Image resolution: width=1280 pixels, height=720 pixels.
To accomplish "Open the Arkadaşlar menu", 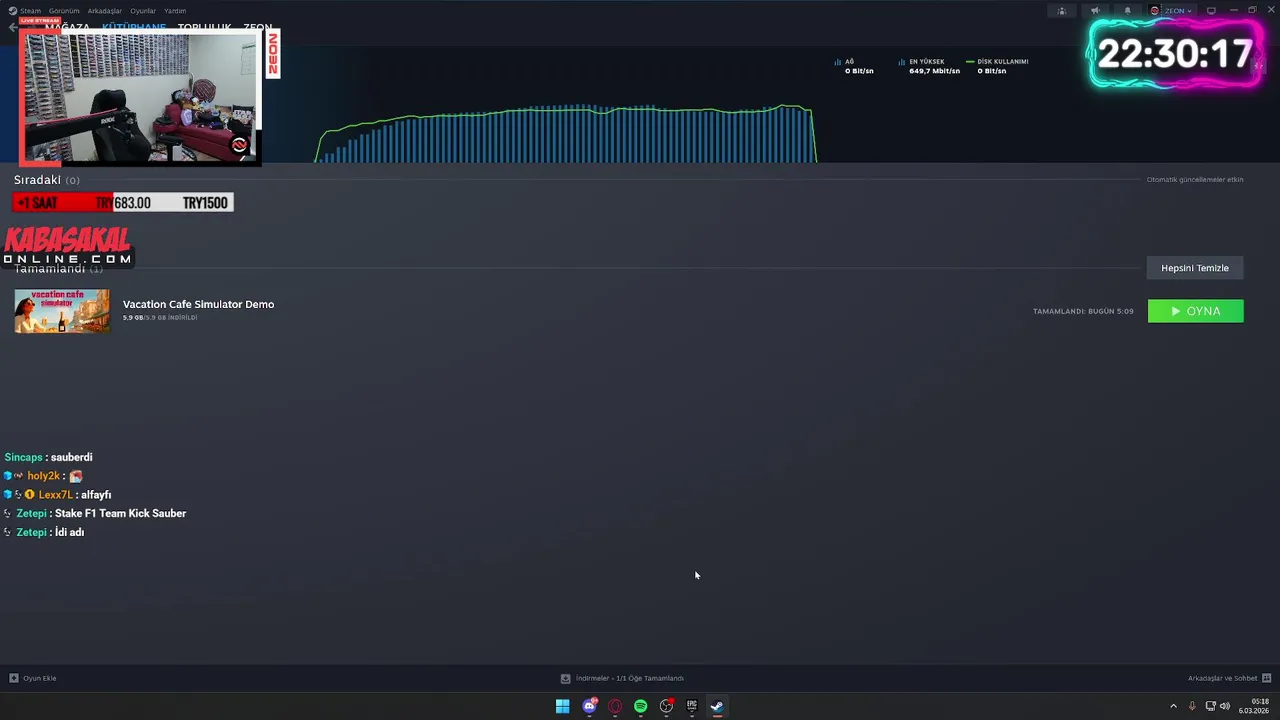I will [105, 11].
